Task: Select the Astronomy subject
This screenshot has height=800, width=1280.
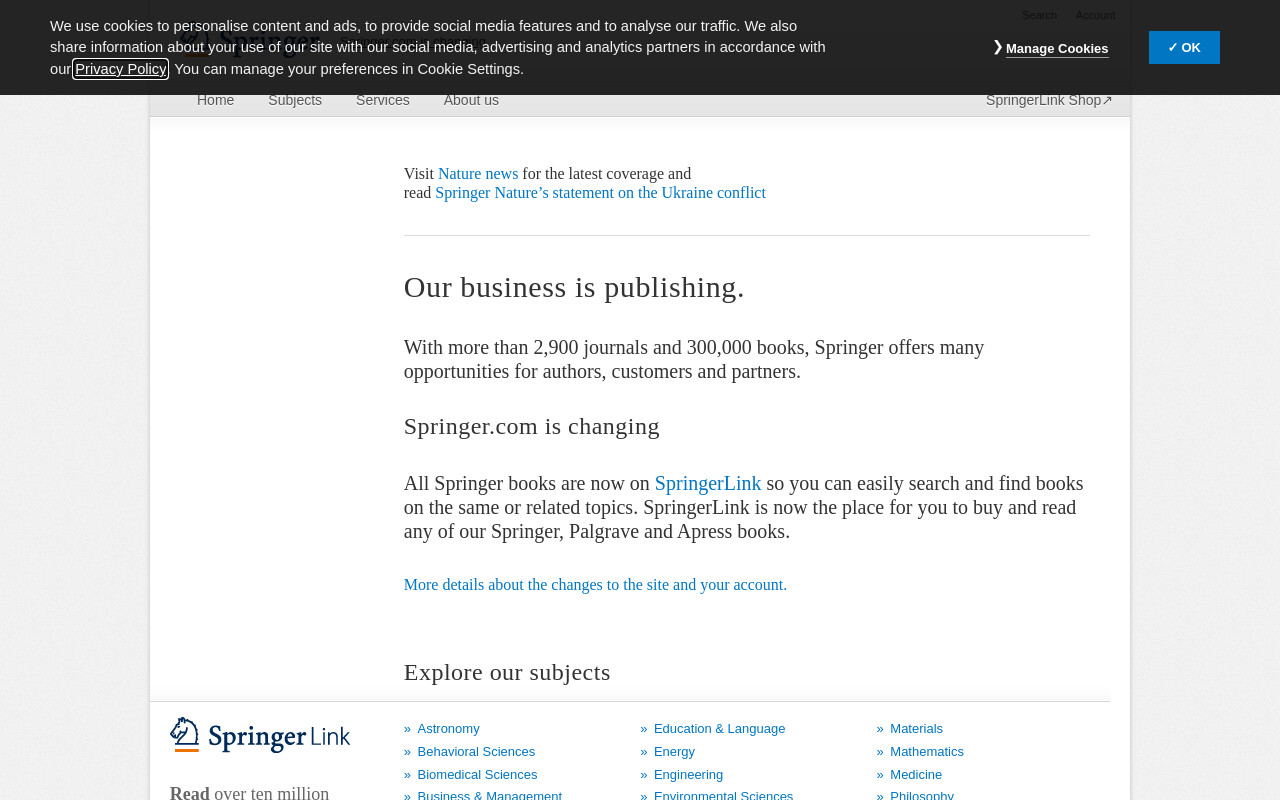Action: pos(448,729)
